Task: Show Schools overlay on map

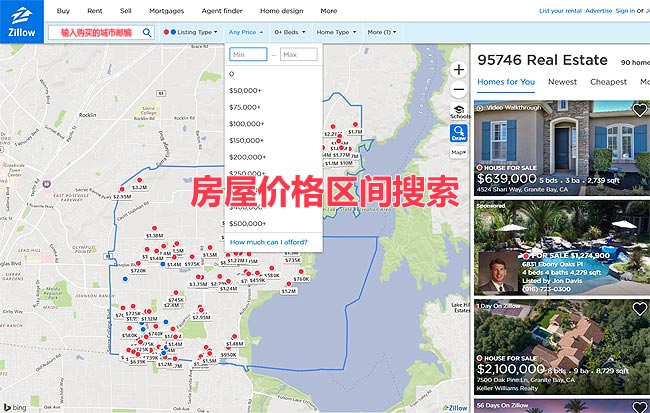Action: point(459,112)
